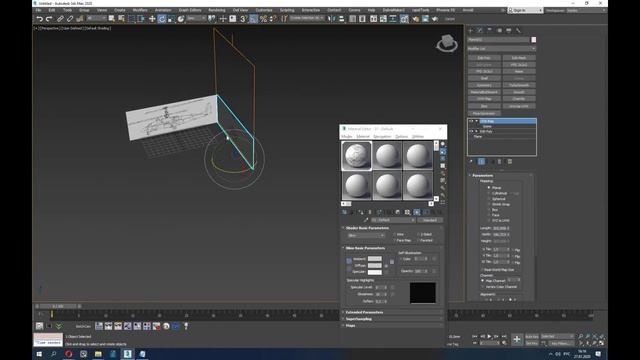Enable the Faceted checkbox
The image size is (640, 360).
pyautogui.click(x=418, y=240)
